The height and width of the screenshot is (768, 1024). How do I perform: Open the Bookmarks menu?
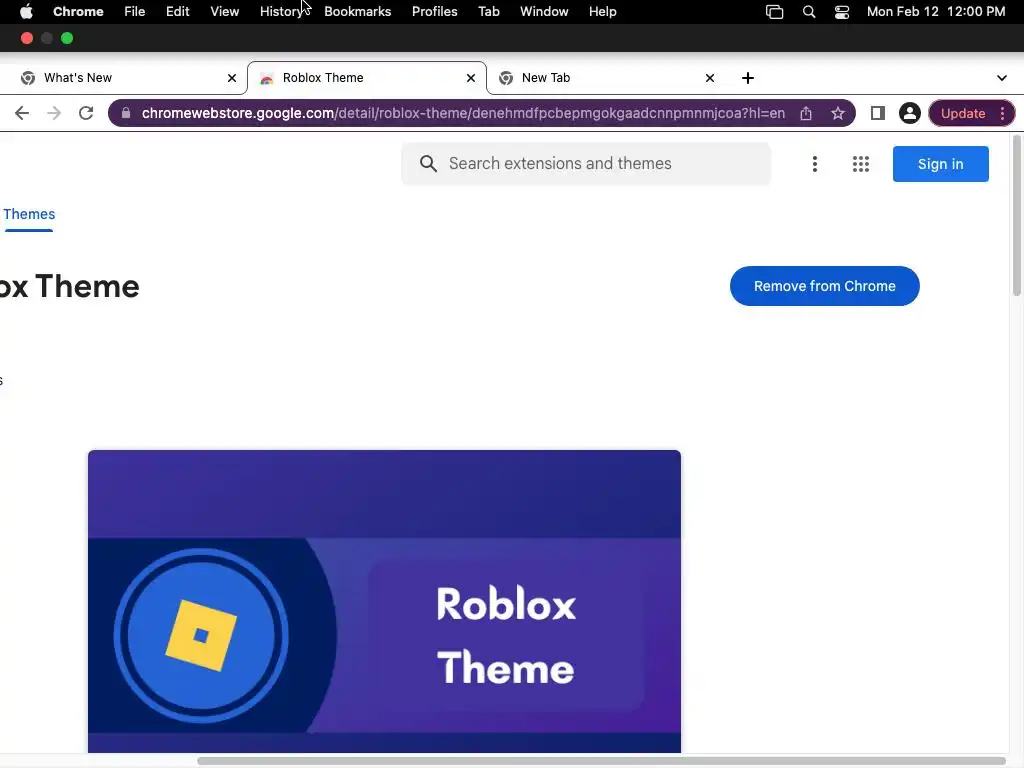(357, 12)
